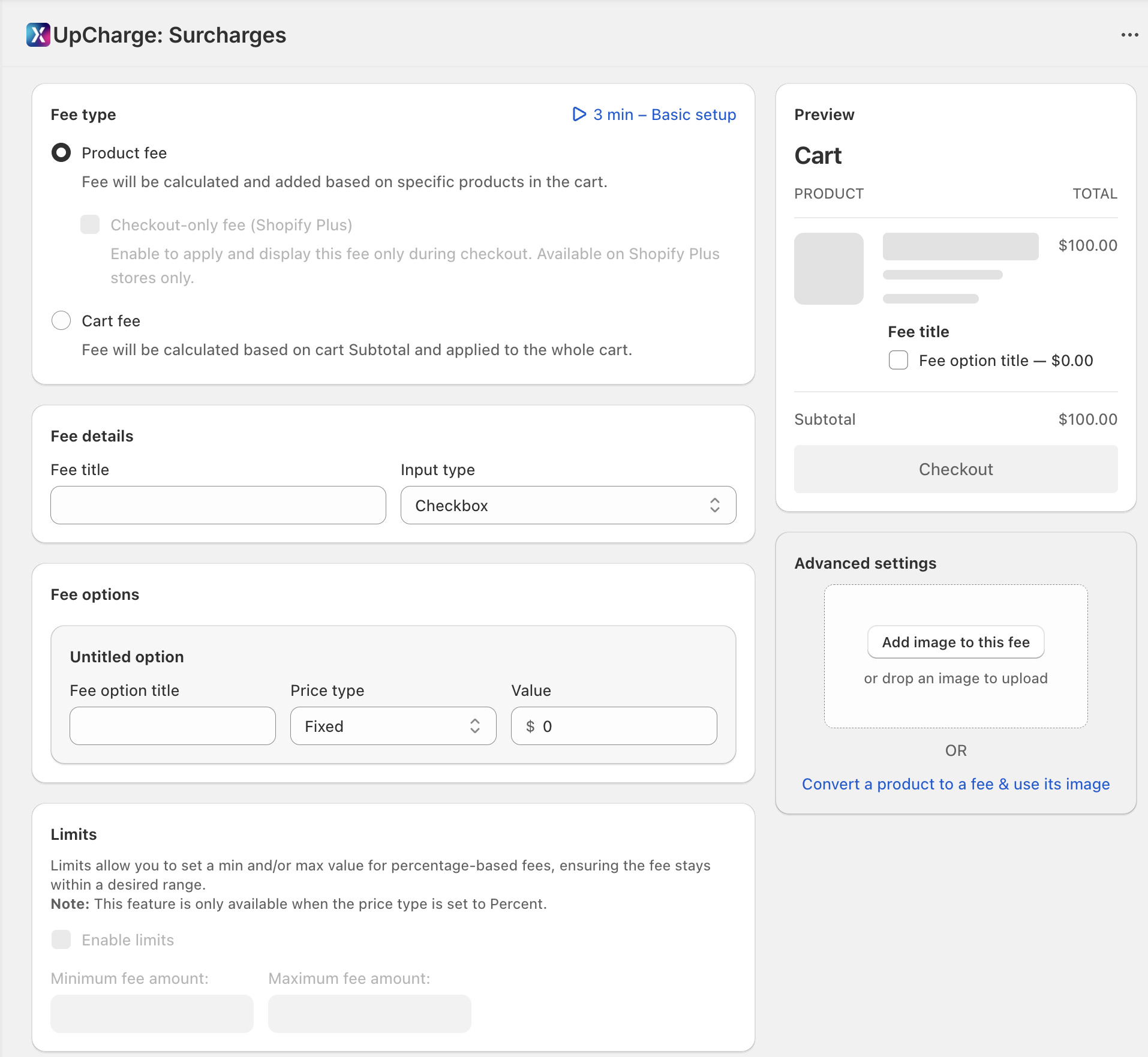Click the Minimum fee amount field
Image resolution: width=1148 pixels, height=1057 pixels.
[x=151, y=1013]
